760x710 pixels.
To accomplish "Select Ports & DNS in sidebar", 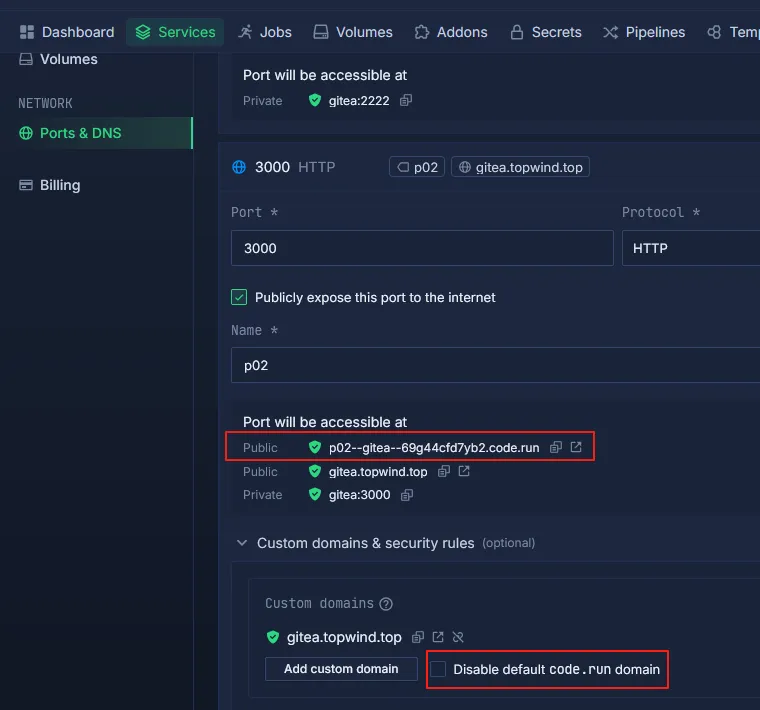I will pos(96,133).
